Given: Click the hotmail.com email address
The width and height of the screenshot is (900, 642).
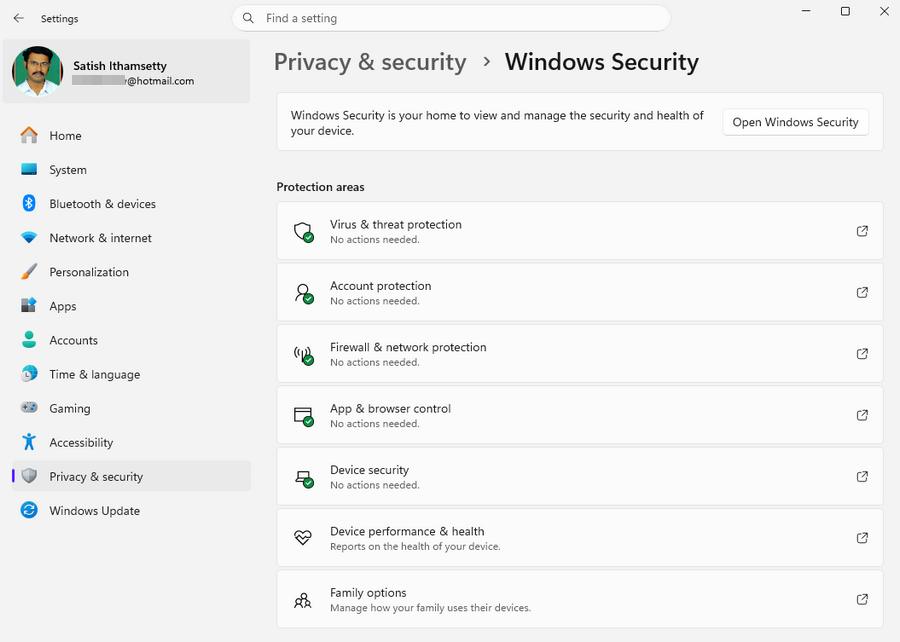Looking at the screenshot, I should [x=133, y=81].
